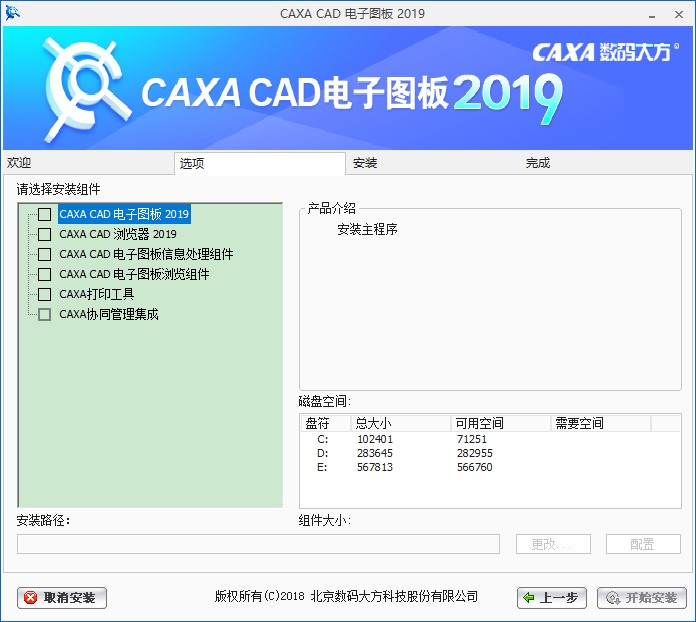Go to the 完成 tab

pos(538,163)
